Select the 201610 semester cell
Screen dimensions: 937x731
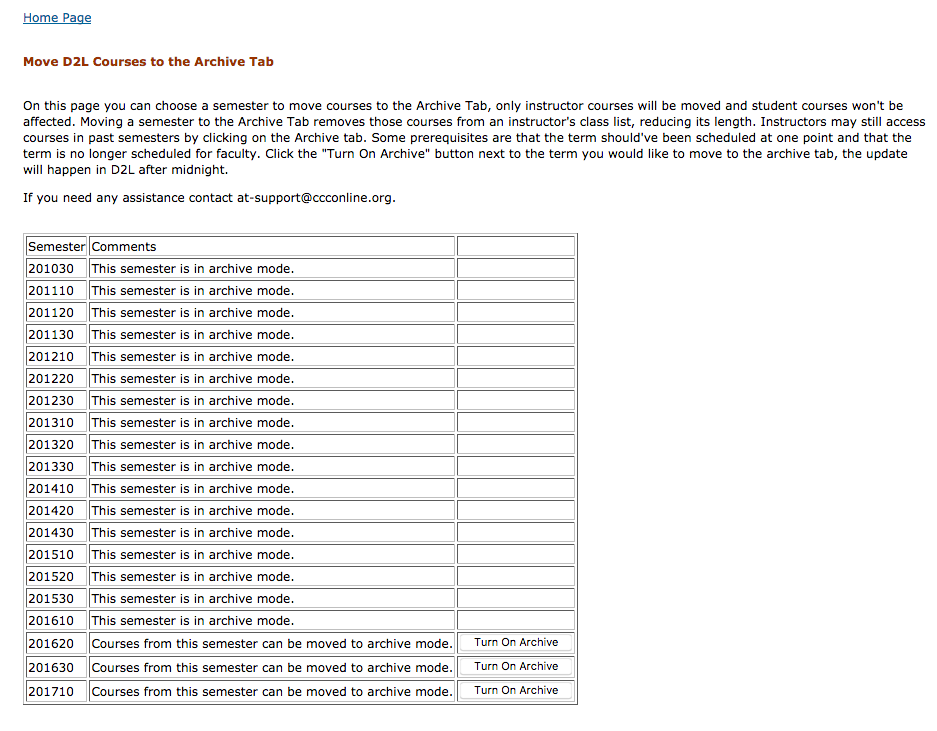pyautogui.click(x=51, y=621)
